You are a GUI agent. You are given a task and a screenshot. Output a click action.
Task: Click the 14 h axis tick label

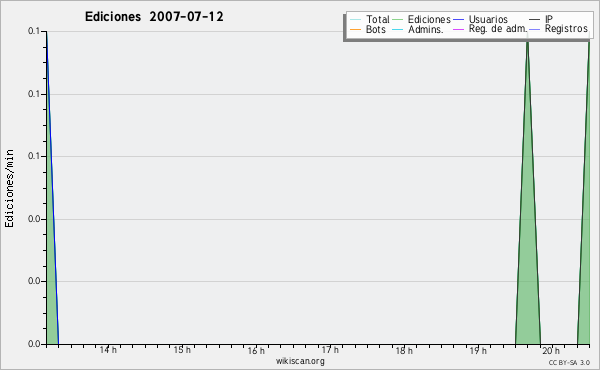108,350
